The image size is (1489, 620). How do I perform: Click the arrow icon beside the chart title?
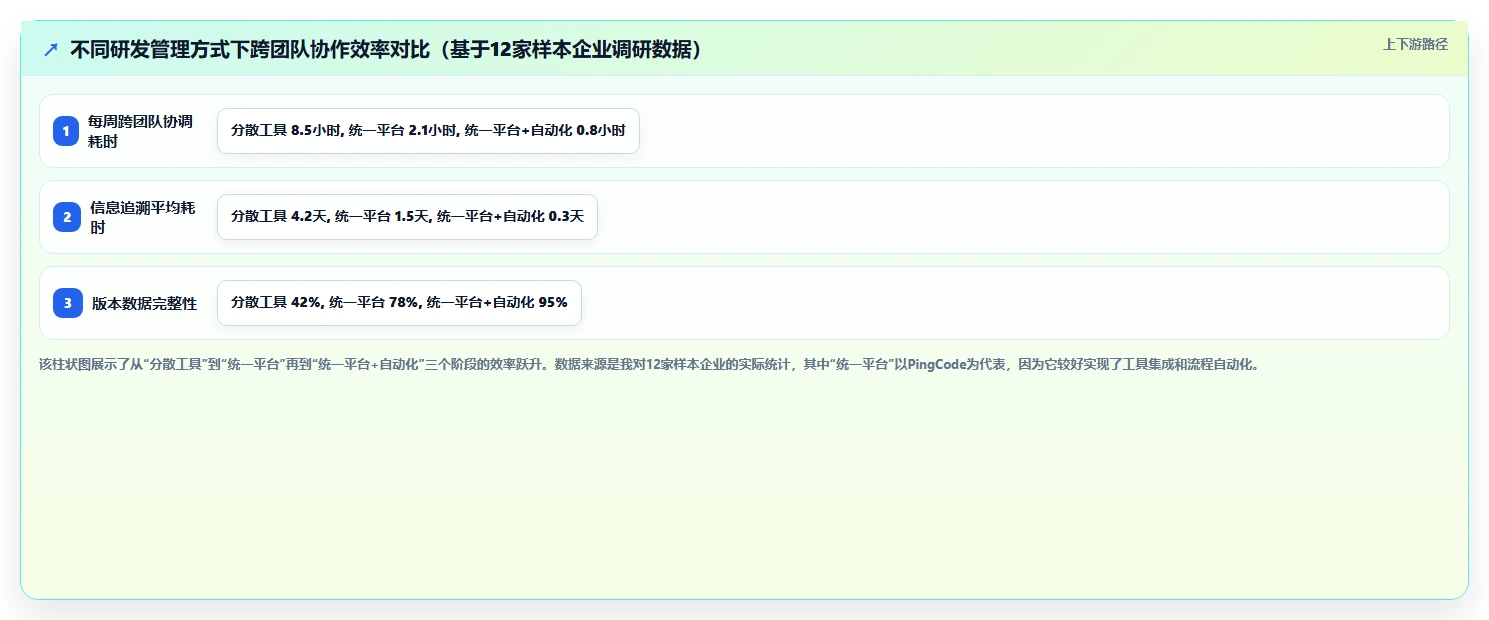coord(51,49)
